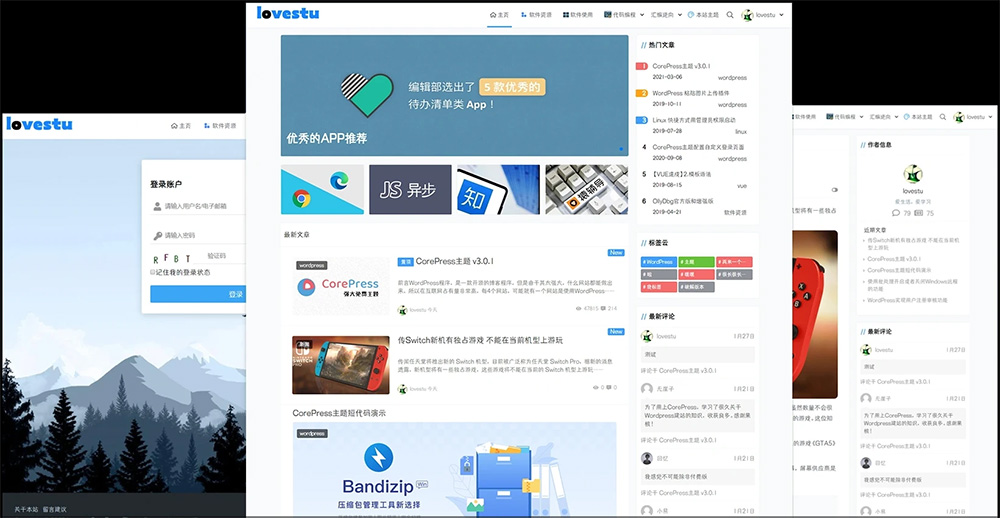This screenshot has height=518, width=1000.
Task: Click the number 1 red rank badge in hot articles
Action: 642,66
